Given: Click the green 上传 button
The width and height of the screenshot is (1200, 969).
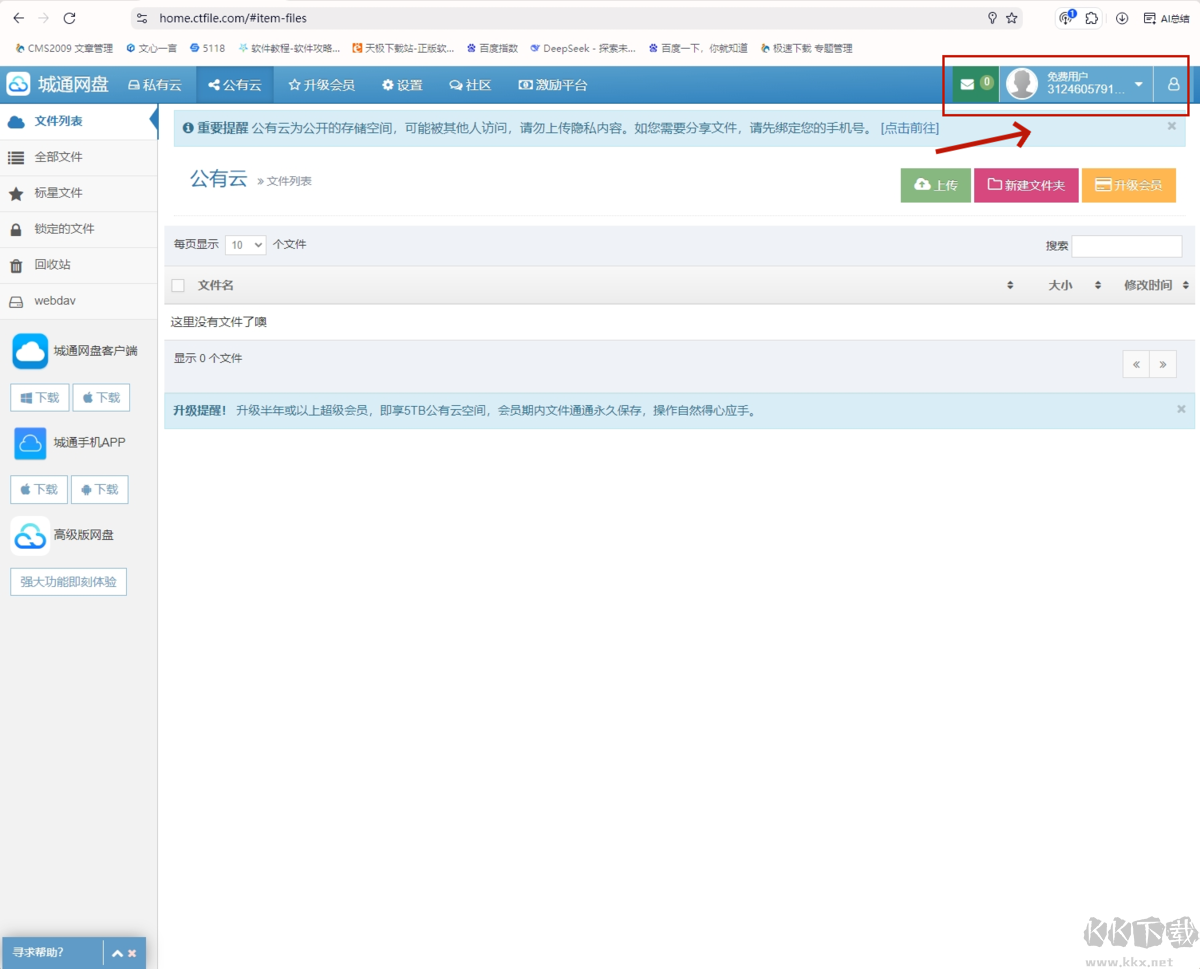Looking at the screenshot, I should click(936, 185).
